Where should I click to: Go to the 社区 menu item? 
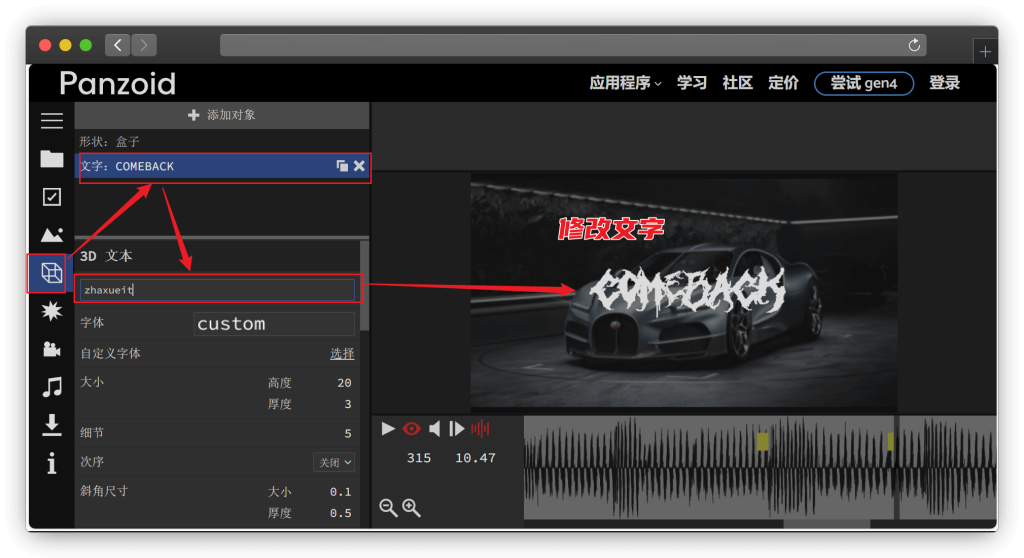tap(737, 83)
